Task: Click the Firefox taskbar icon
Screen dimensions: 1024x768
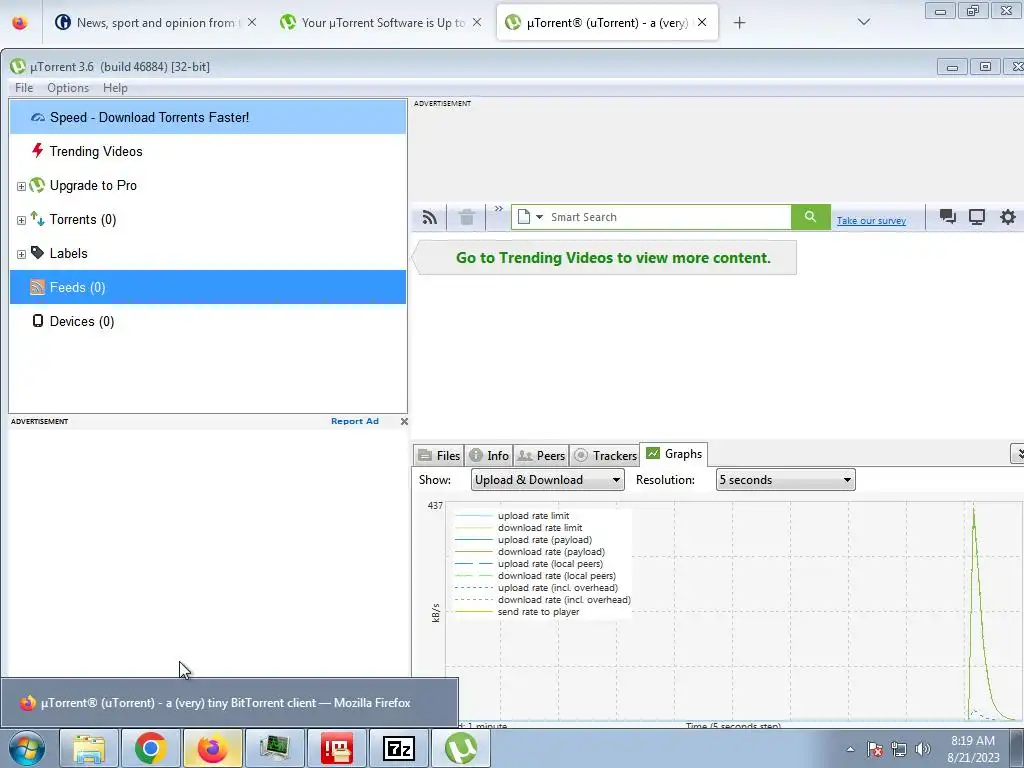Action: (x=212, y=748)
